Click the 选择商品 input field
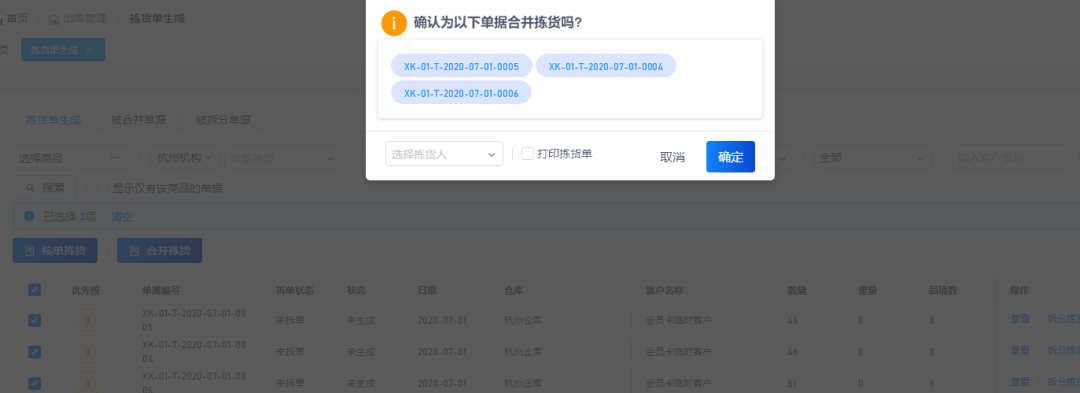Viewport: 1080px width, 393px height. tap(72, 158)
